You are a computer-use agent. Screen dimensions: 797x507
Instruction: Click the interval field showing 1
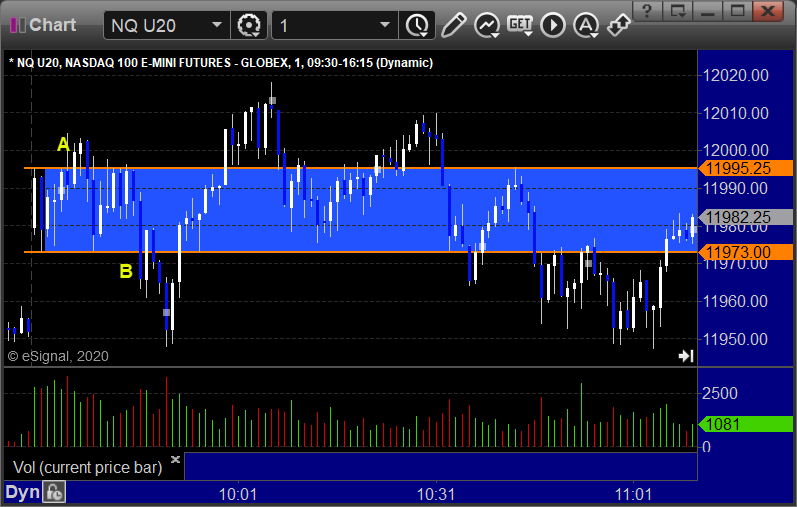[x=334, y=25]
